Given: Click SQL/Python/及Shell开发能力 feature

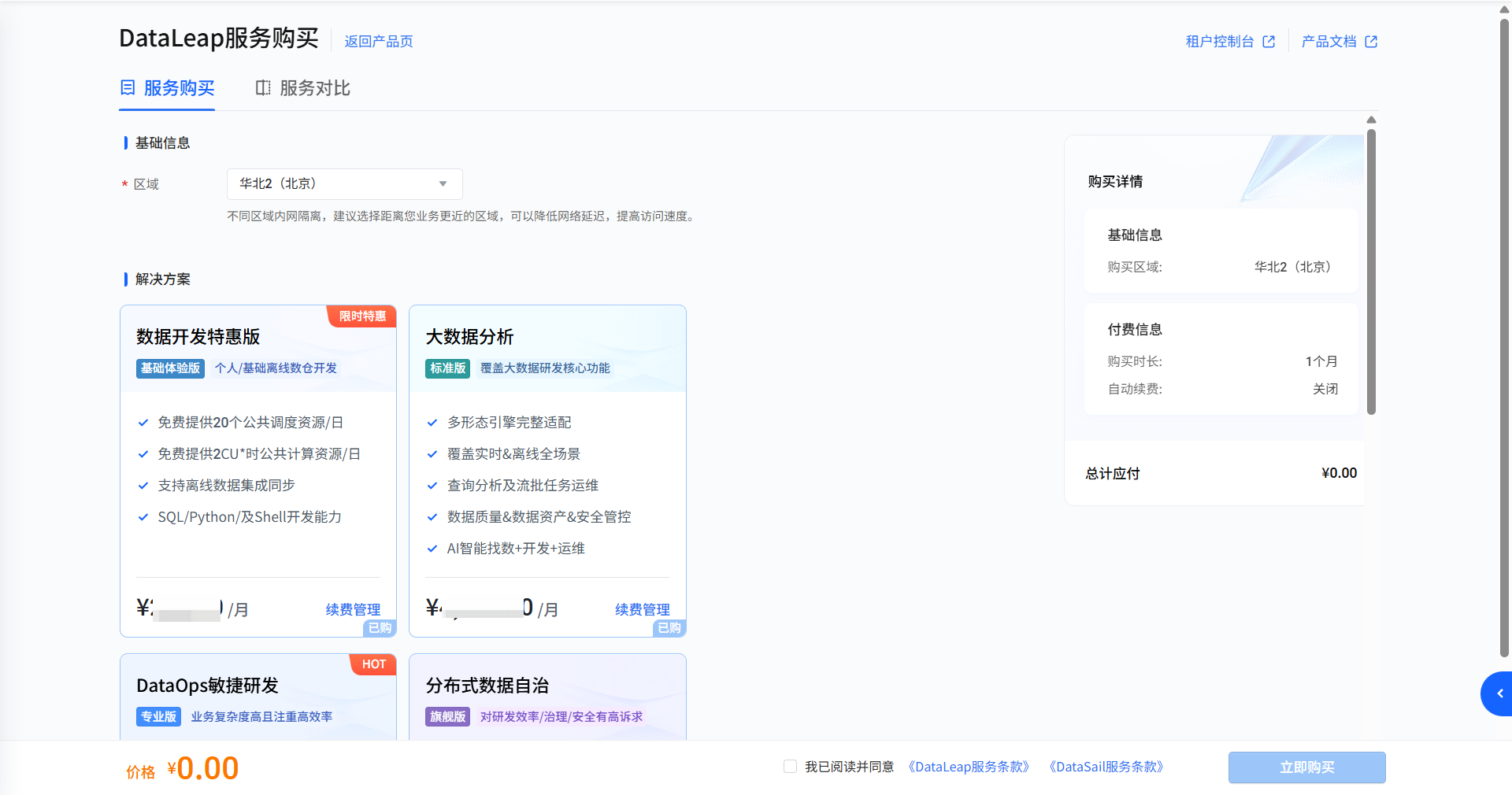Looking at the screenshot, I should 250,517.
